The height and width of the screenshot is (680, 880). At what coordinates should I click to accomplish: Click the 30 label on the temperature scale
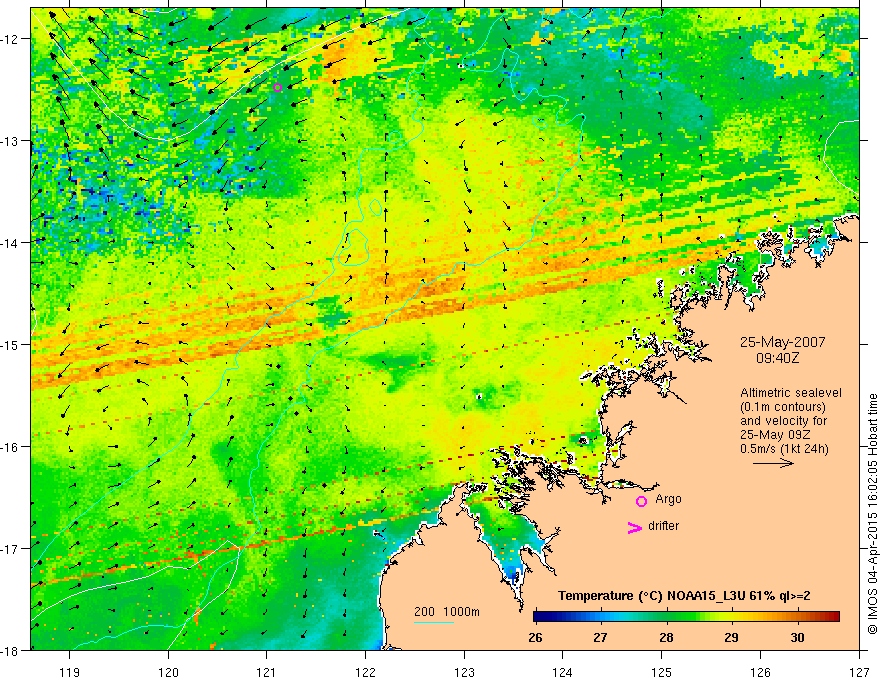[797, 637]
